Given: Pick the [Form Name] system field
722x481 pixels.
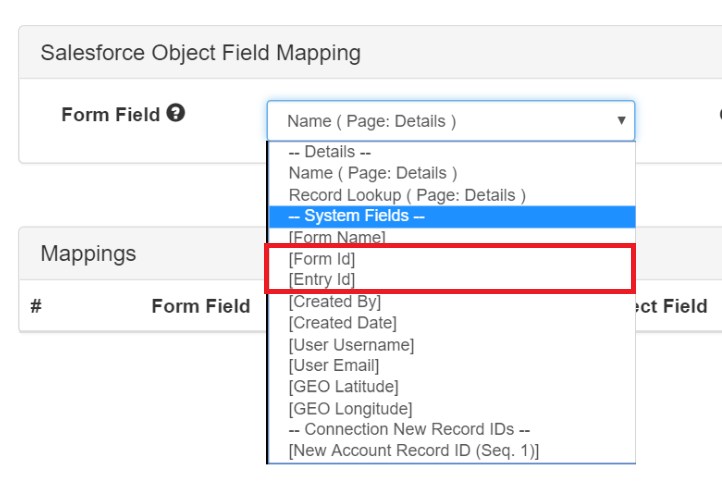Looking at the screenshot, I should point(451,237).
